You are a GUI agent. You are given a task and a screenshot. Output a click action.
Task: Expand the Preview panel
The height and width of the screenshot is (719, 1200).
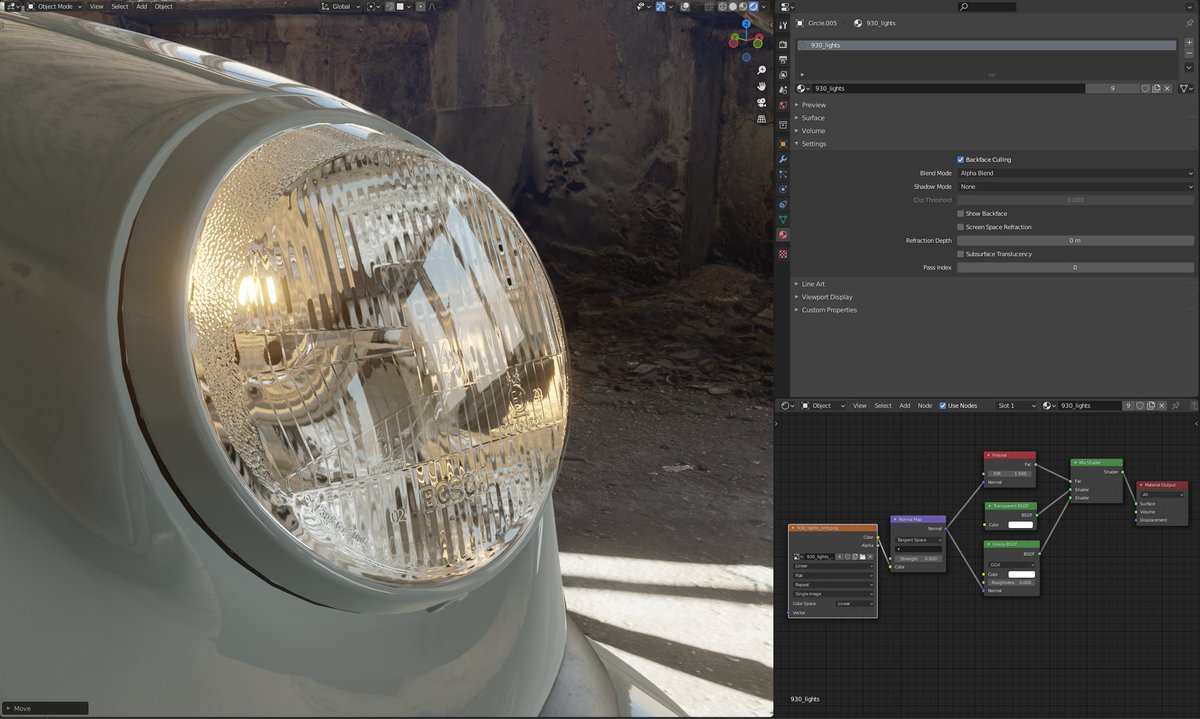(x=814, y=105)
